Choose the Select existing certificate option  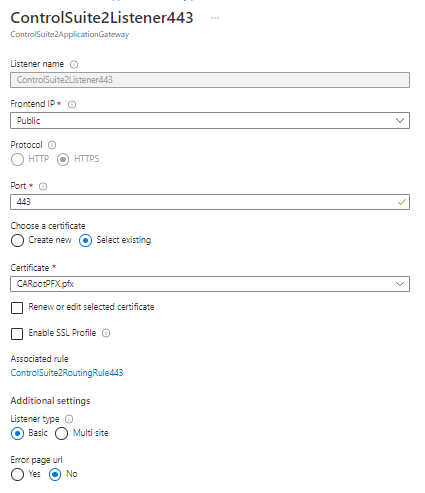pyautogui.click(x=85, y=240)
